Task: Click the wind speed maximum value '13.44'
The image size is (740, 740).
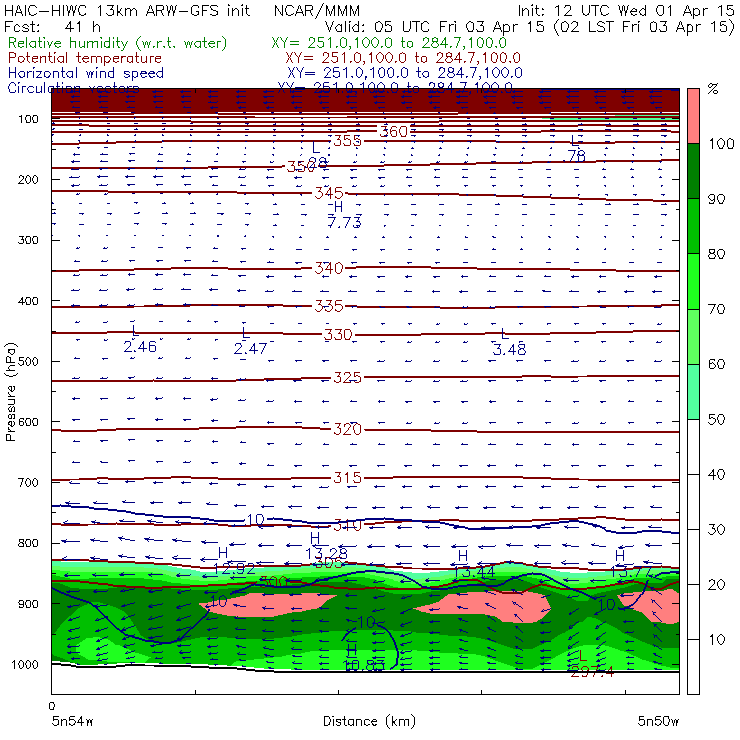Action: tap(474, 572)
